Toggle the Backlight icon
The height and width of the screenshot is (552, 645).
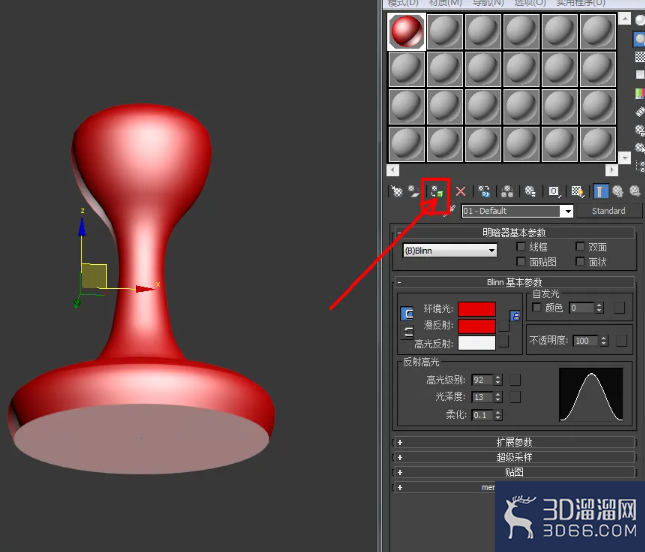click(640, 39)
